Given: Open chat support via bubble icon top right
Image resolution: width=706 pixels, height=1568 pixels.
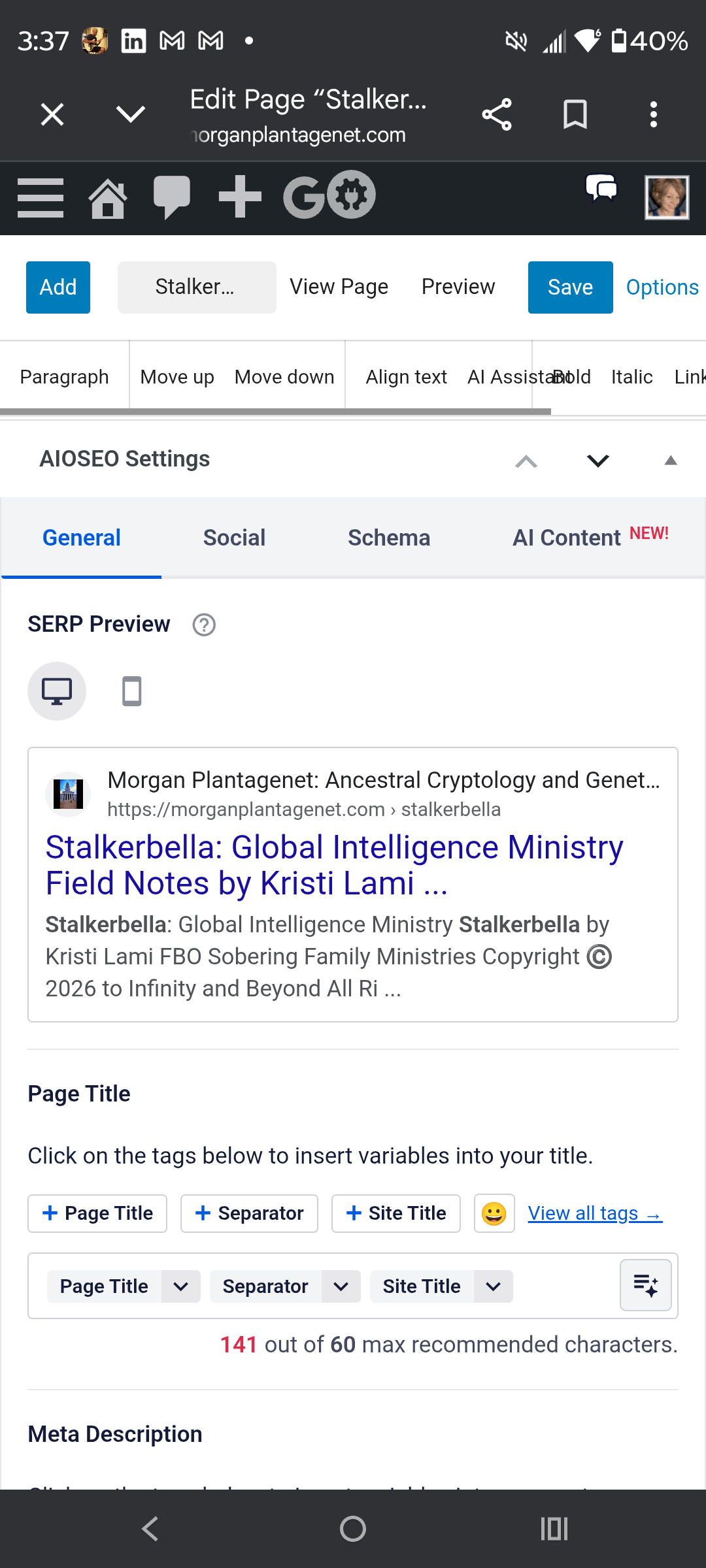Looking at the screenshot, I should point(601,191).
